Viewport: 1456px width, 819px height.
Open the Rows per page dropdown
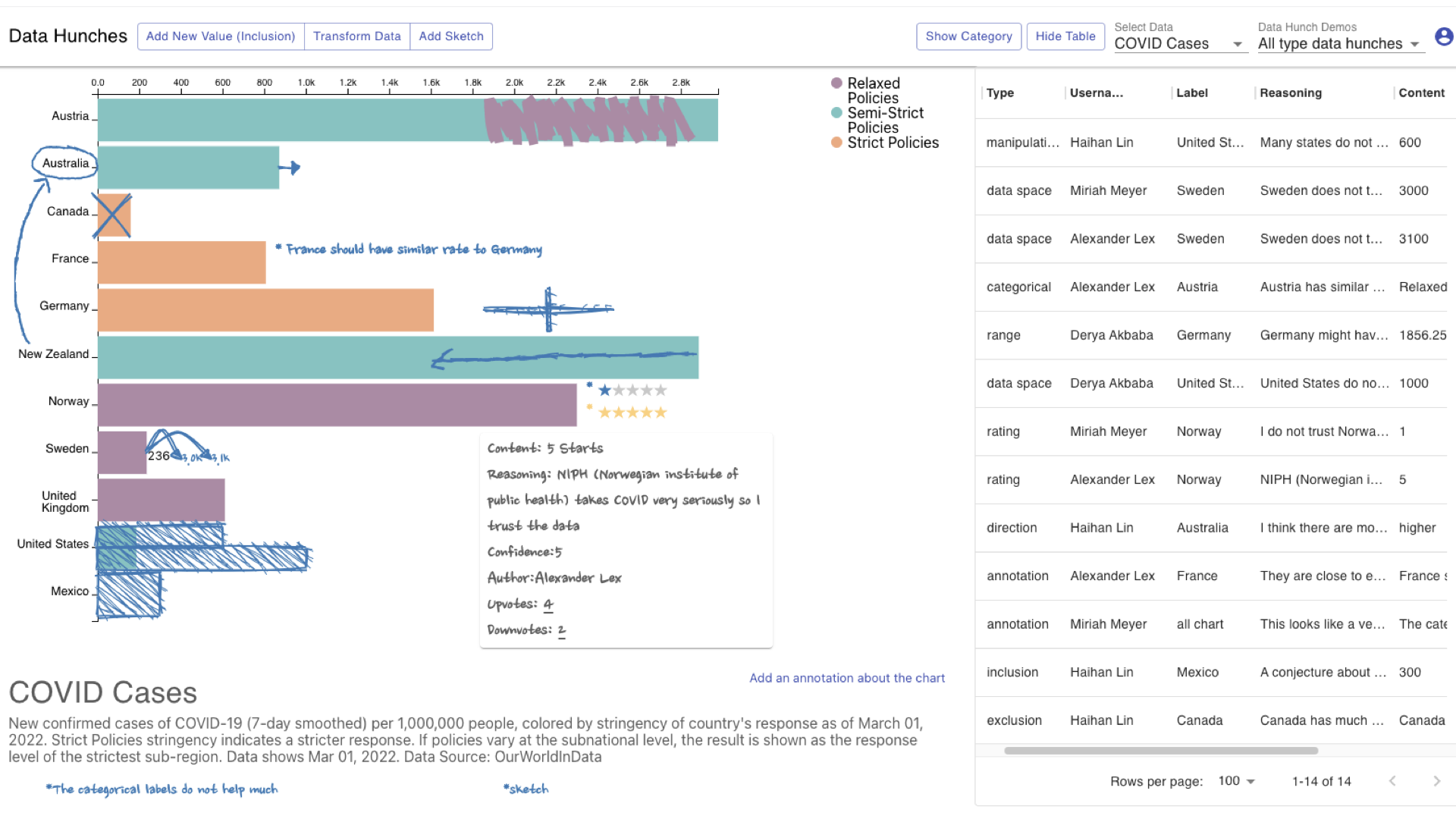pos(1236,781)
